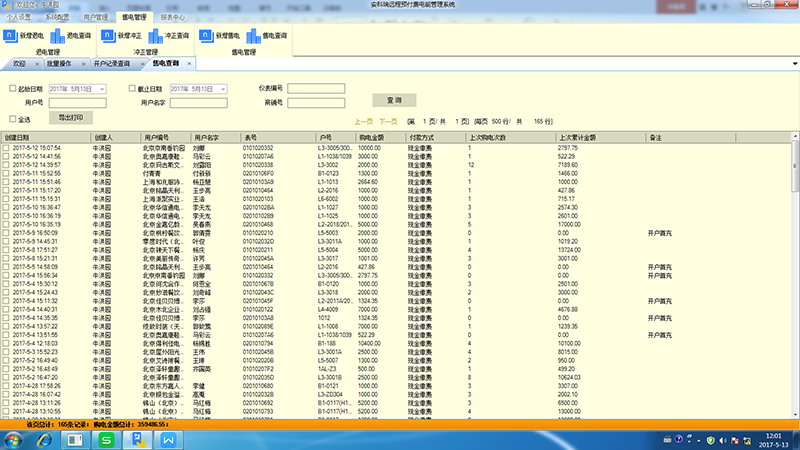Expand the 截止日期 date picker dropdown
This screenshot has height=450, width=800.
click(223, 89)
